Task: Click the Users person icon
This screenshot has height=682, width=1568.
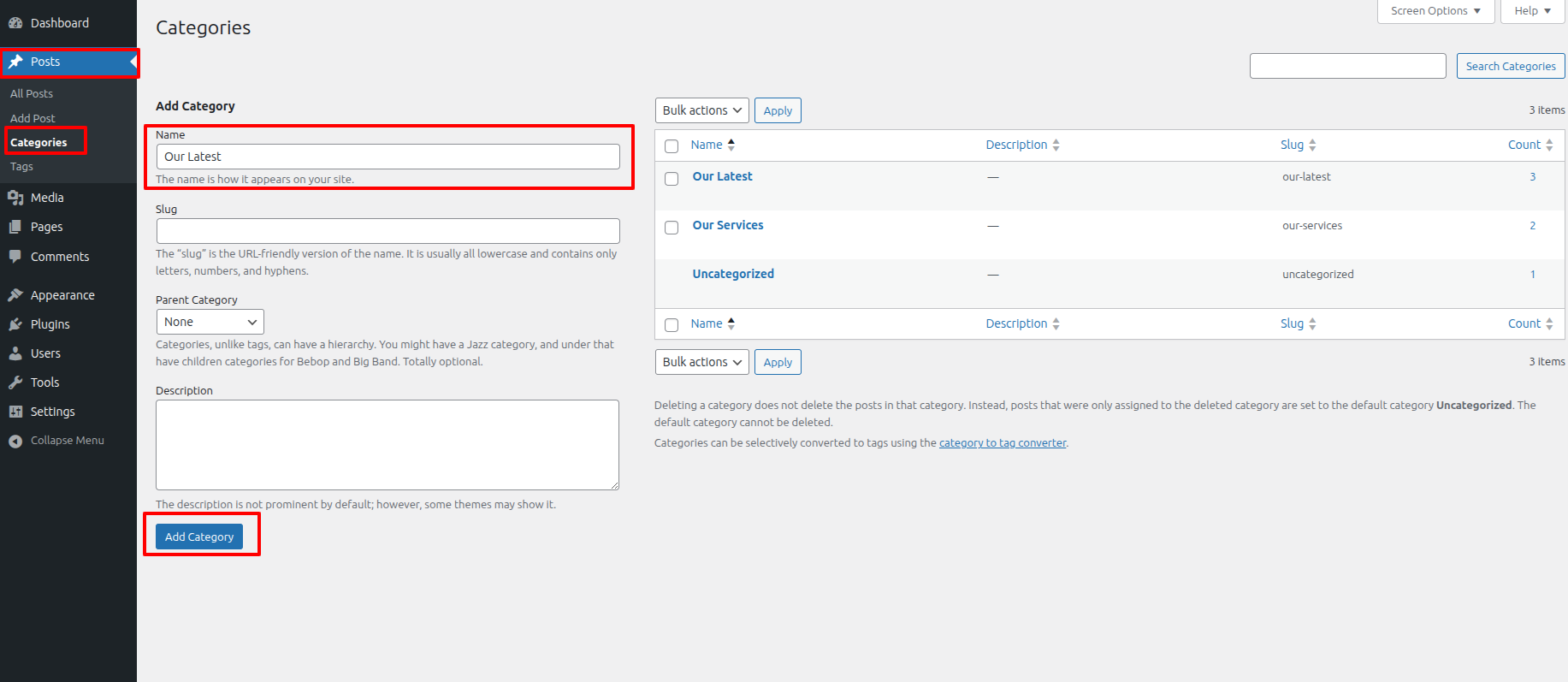Action: point(15,353)
